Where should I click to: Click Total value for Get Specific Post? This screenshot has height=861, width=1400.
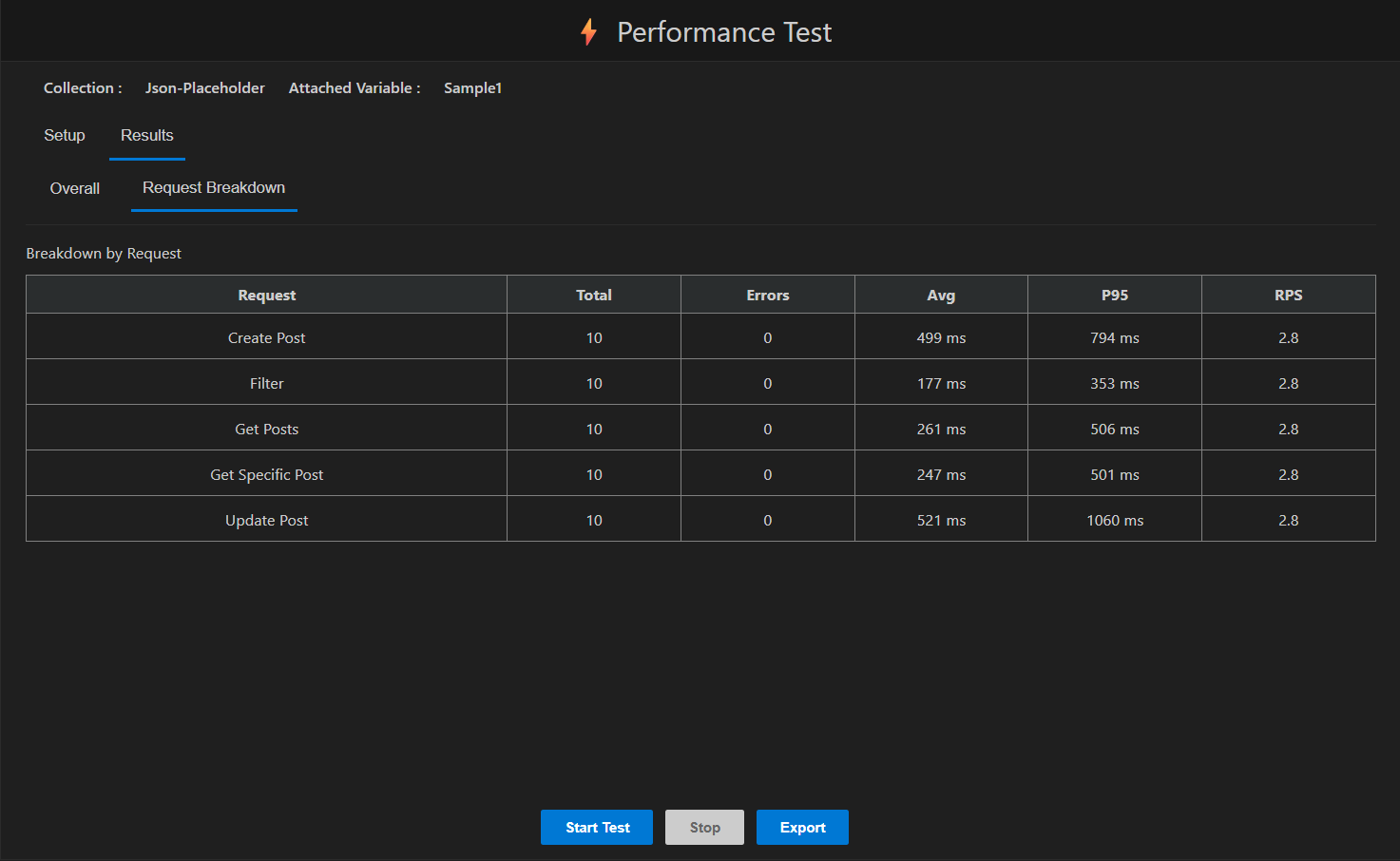tap(594, 474)
